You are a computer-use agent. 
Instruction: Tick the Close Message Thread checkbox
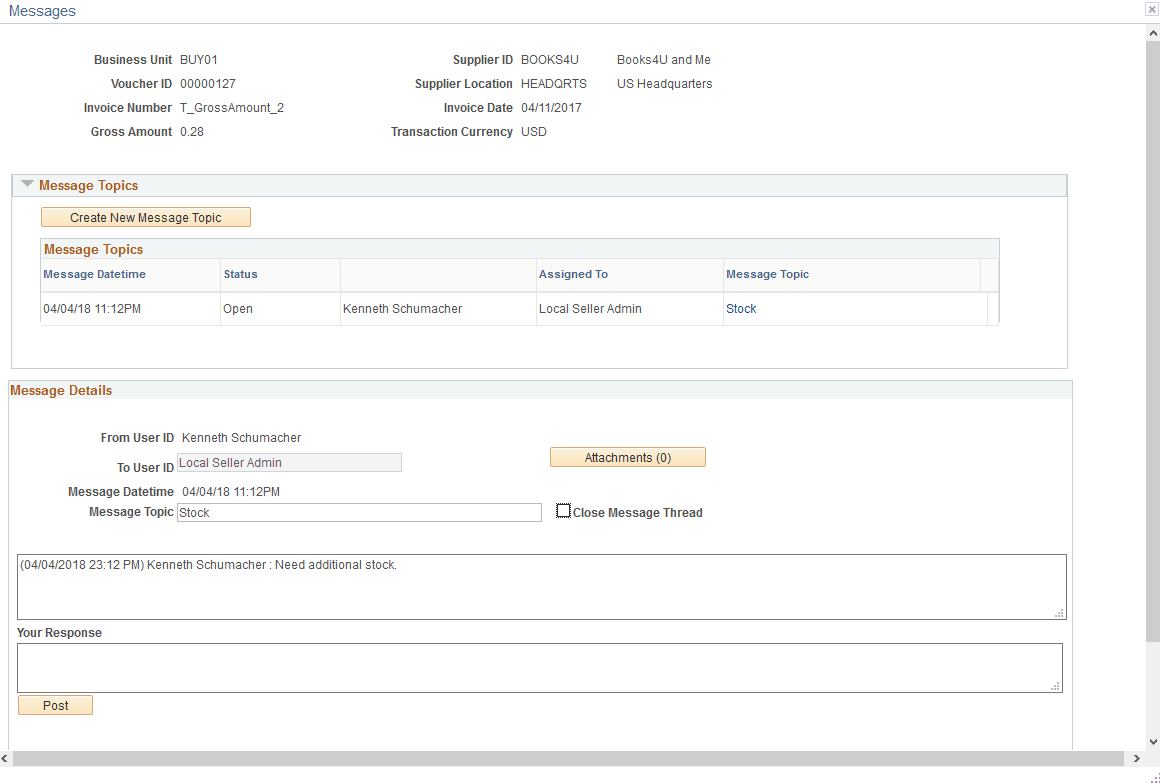564,511
